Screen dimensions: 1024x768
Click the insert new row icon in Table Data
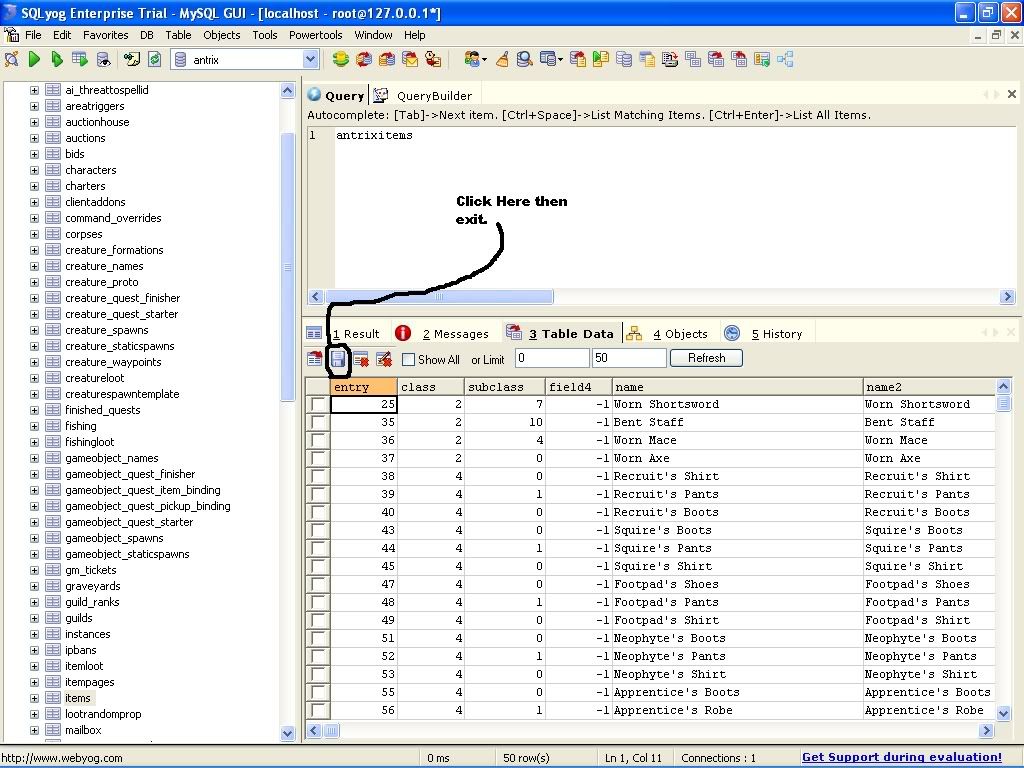[315, 359]
